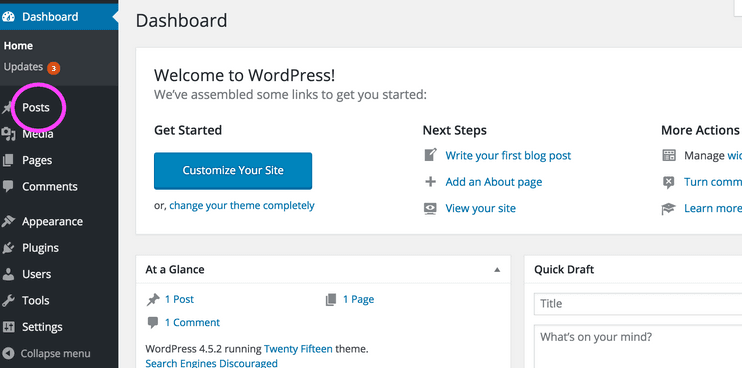Image resolution: width=742 pixels, height=368 pixels.
Task: Click the pencil icon beside Write your first blog post
Action: (x=430, y=155)
